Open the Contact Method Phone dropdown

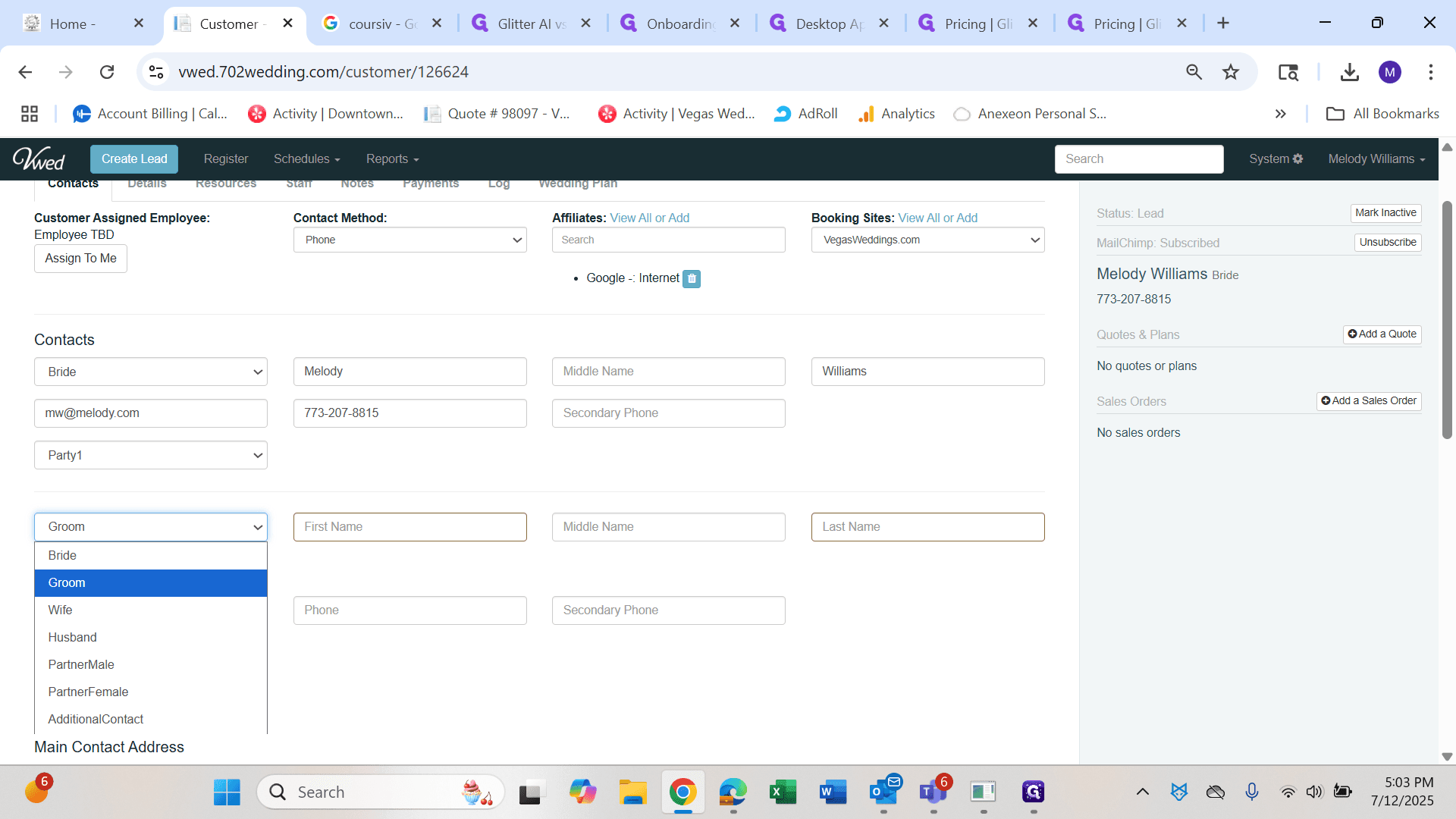click(410, 240)
